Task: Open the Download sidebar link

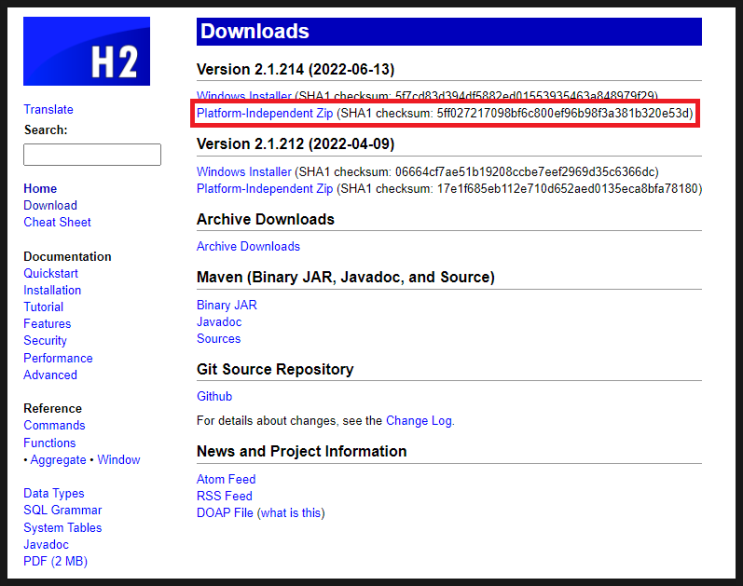Action: pyautogui.click(x=50, y=205)
